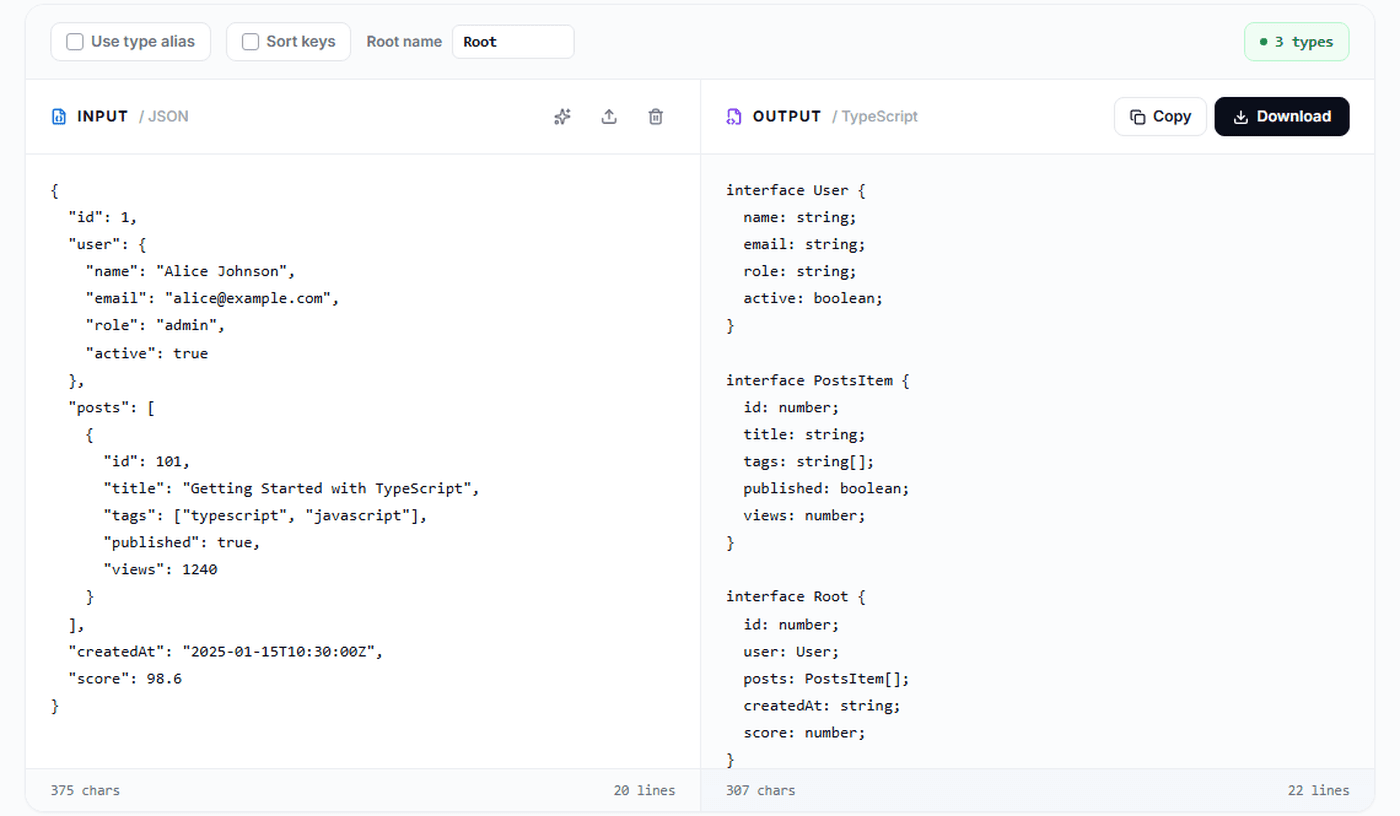This screenshot has width=1400, height=816.
Task: Click the "views: number;" line in the output
Action: click(805, 515)
